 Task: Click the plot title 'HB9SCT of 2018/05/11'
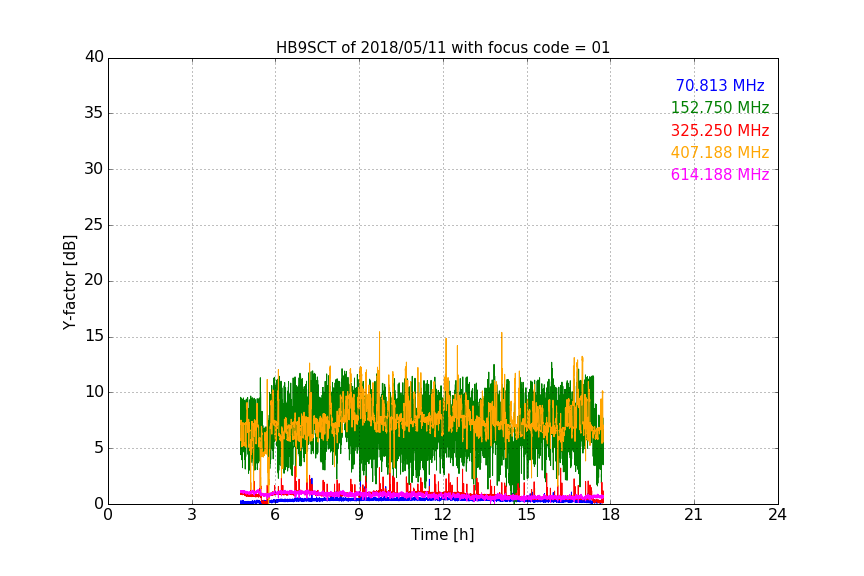[x=442, y=48]
